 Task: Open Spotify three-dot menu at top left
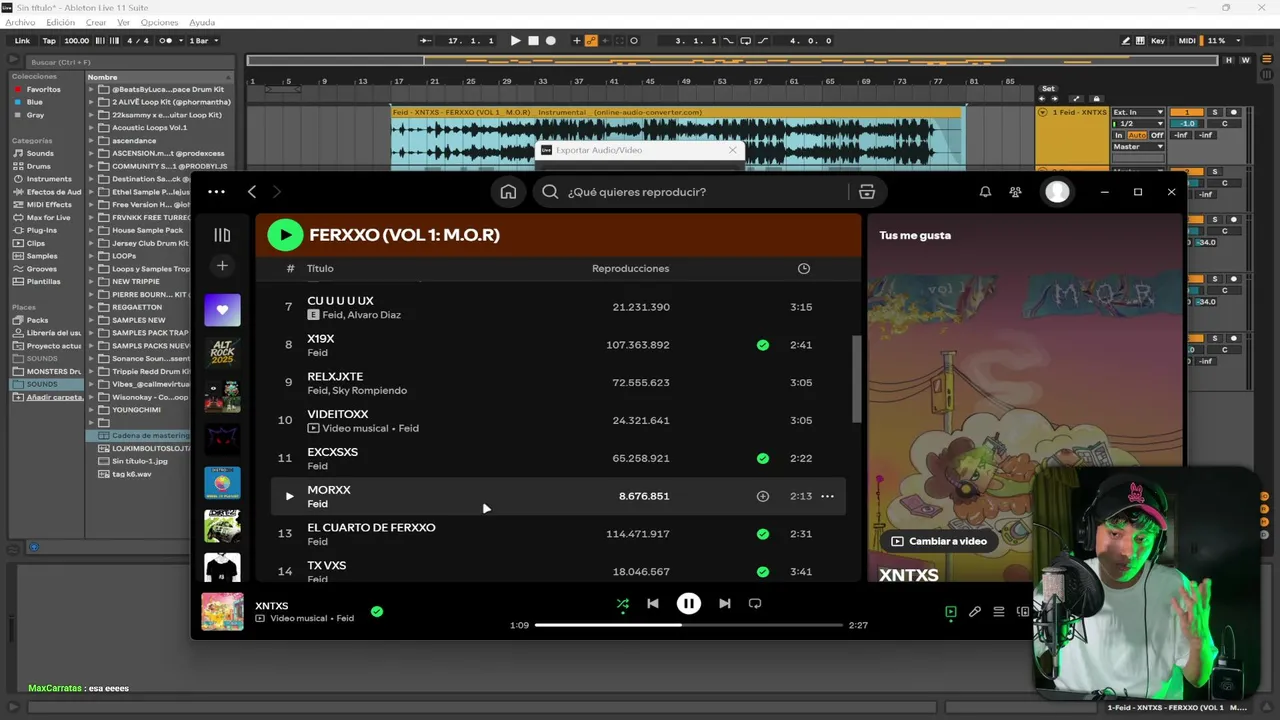pos(216,192)
